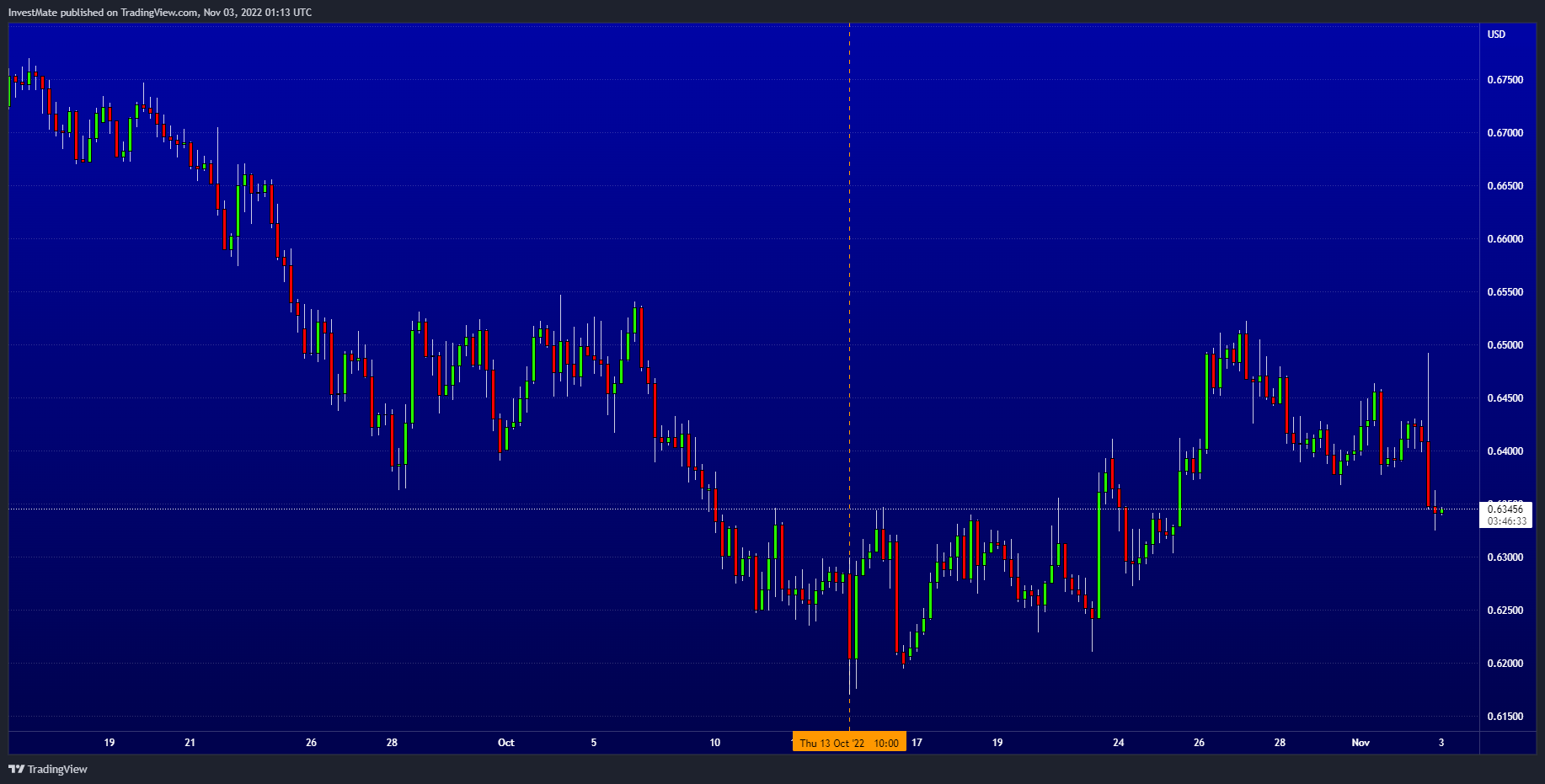Click the 0.62500 price axis label
1545x784 pixels.
point(1505,611)
